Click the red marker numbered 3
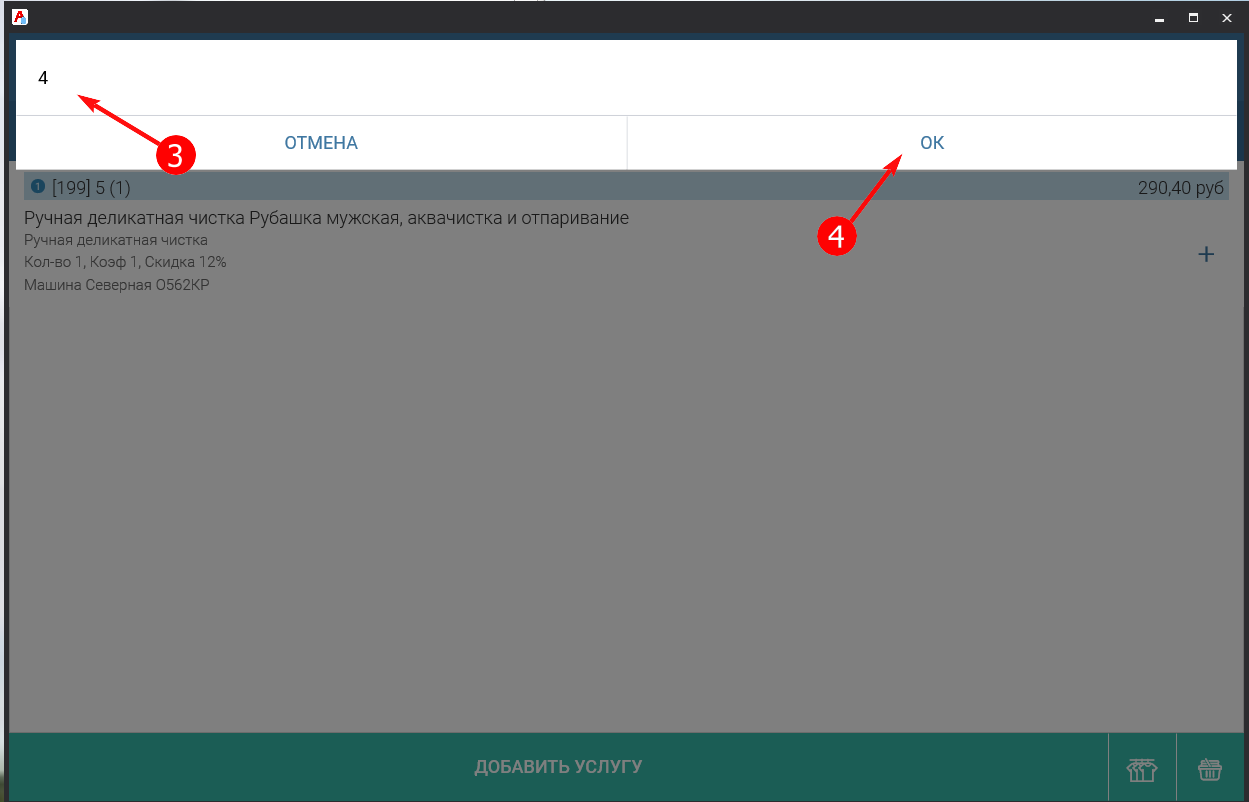This screenshot has height=802, width=1249. click(x=174, y=156)
